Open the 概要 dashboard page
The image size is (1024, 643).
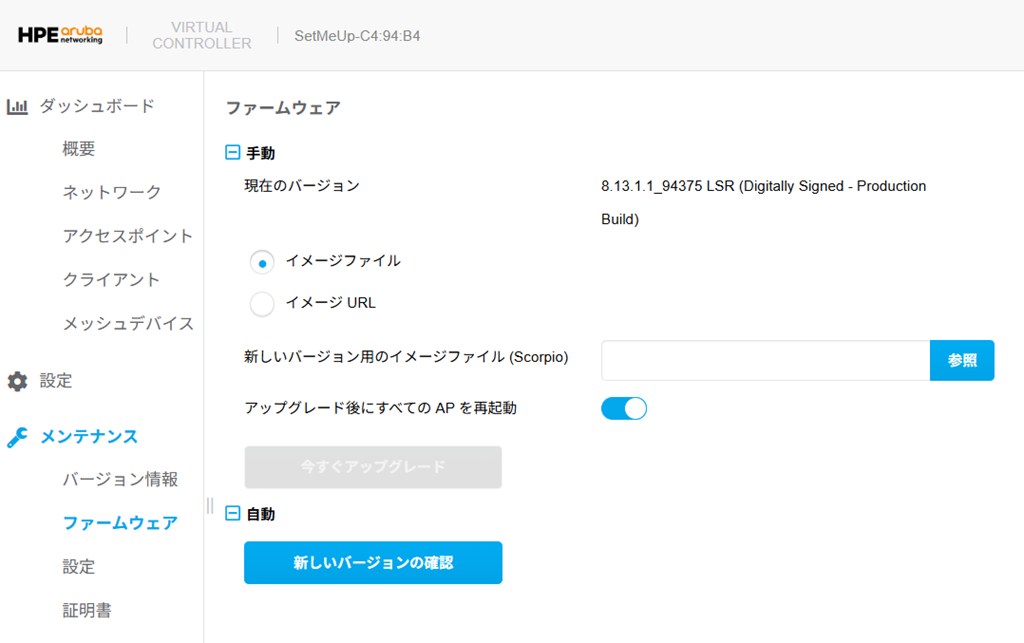click(x=79, y=149)
